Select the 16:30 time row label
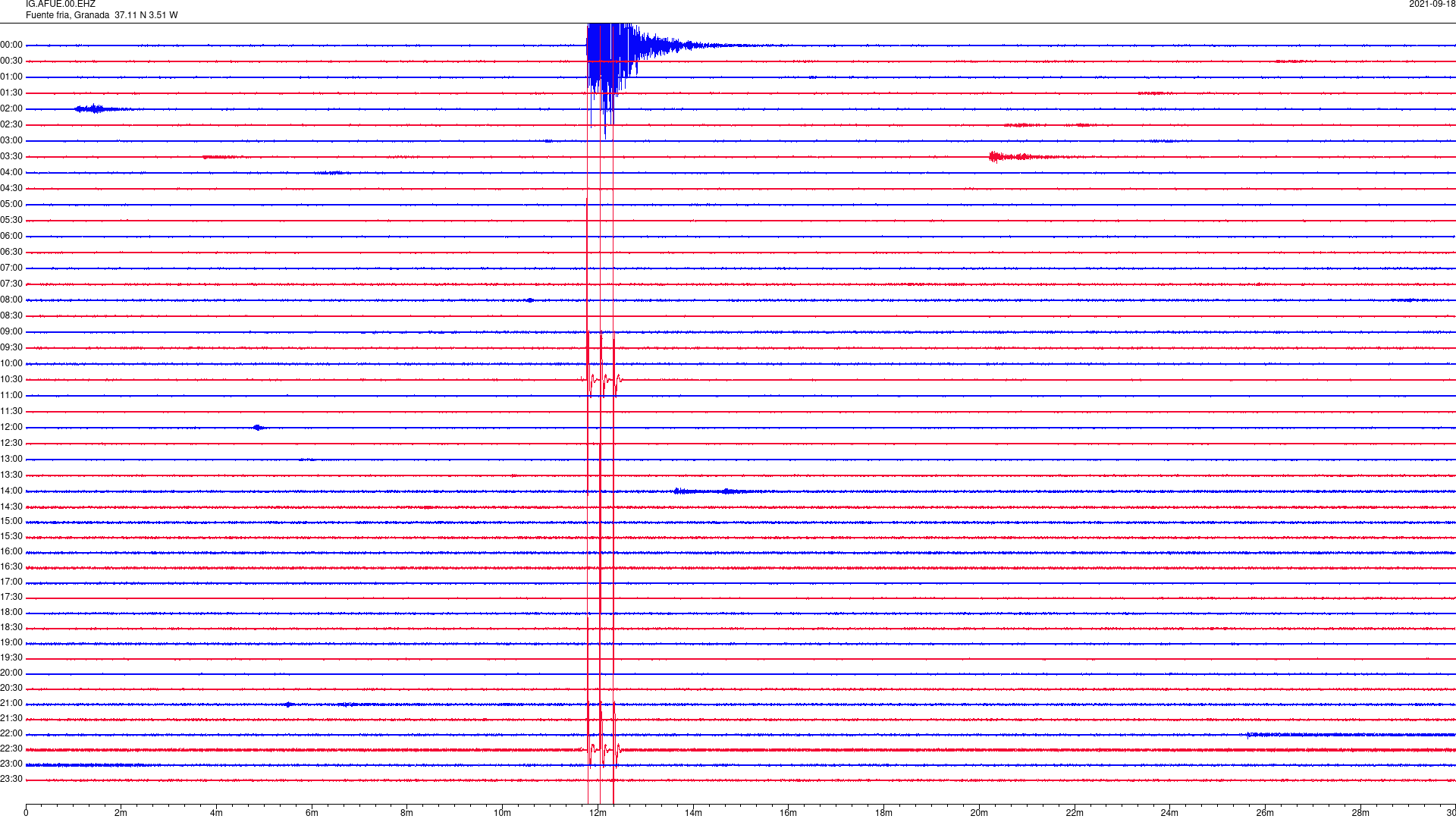The image size is (1456, 819). (11, 566)
